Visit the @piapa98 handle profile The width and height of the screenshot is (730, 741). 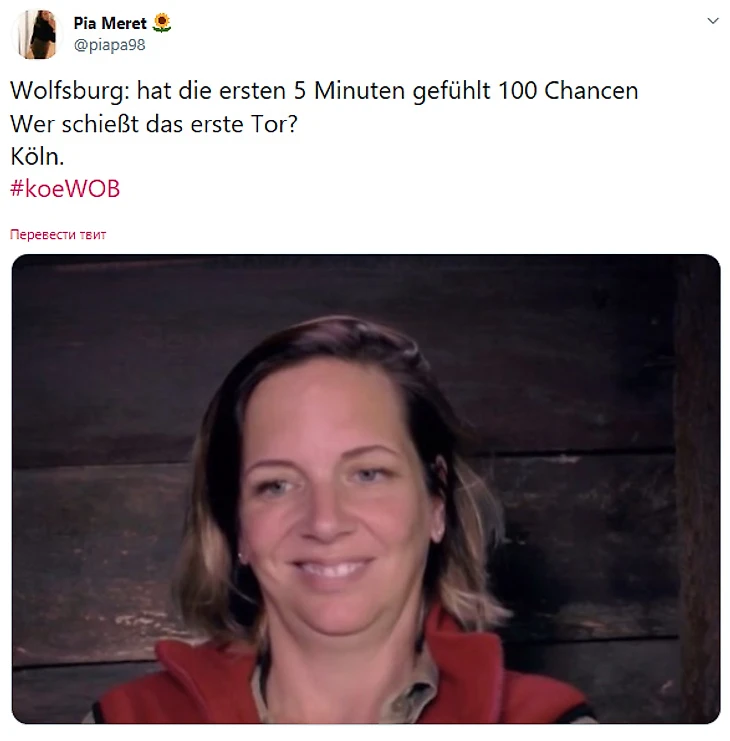click(109, 45)
